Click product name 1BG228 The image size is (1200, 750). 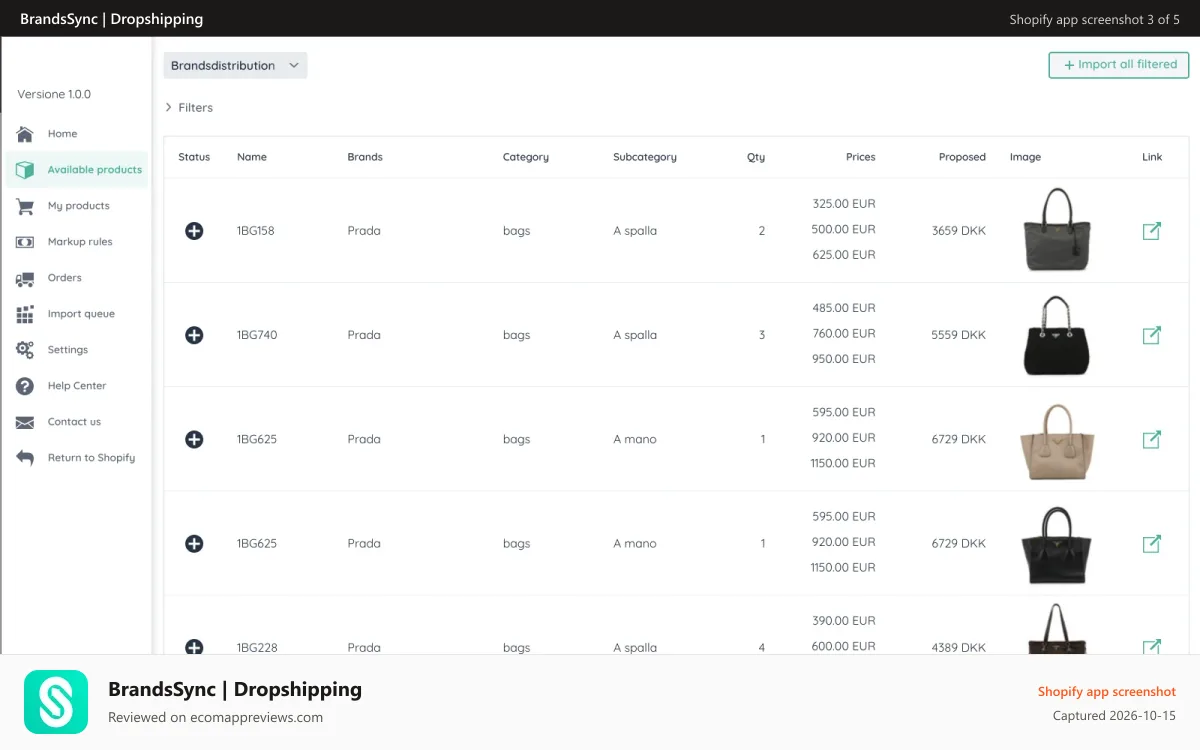pyautogui.click(x=257, y=648)
